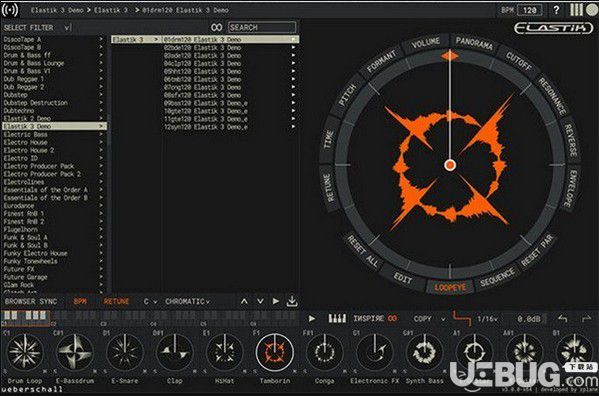Click the undo arrow icon

[562, 318]
